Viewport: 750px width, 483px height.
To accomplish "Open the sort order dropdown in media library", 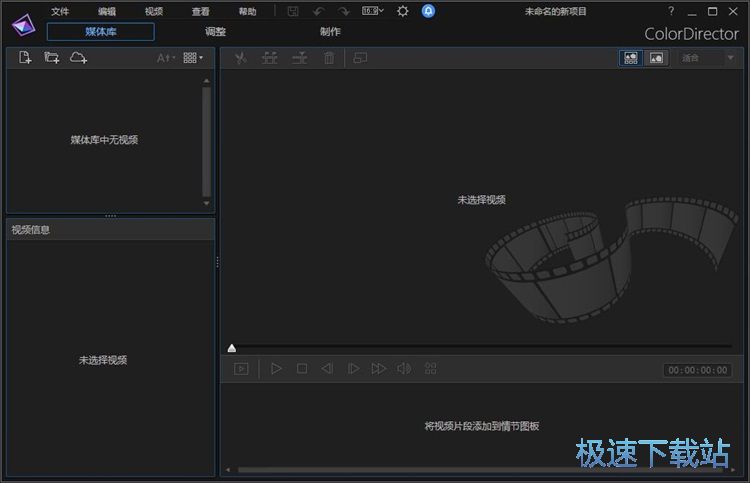I will tap(166, 58).
